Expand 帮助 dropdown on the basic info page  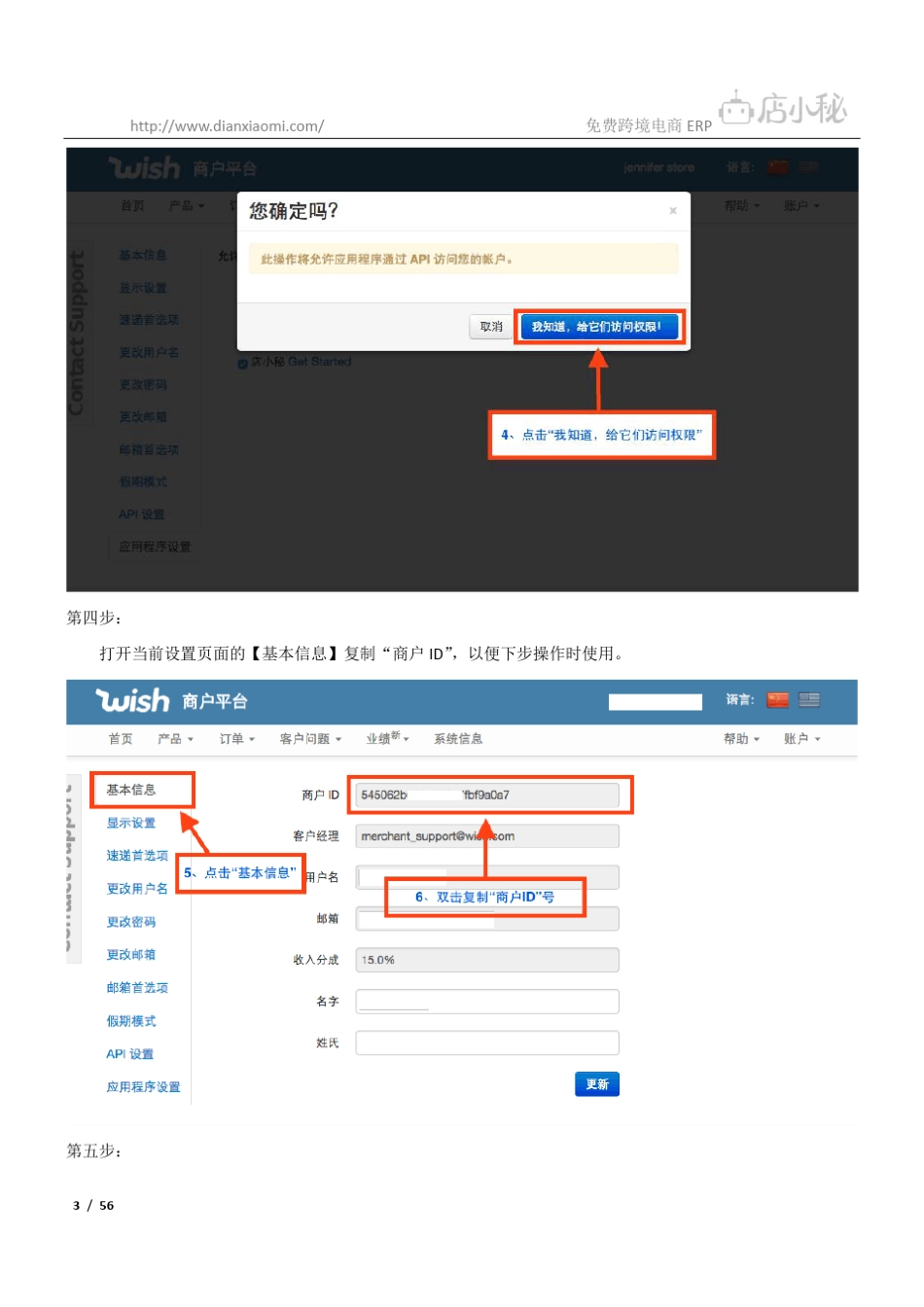(741, 739)
